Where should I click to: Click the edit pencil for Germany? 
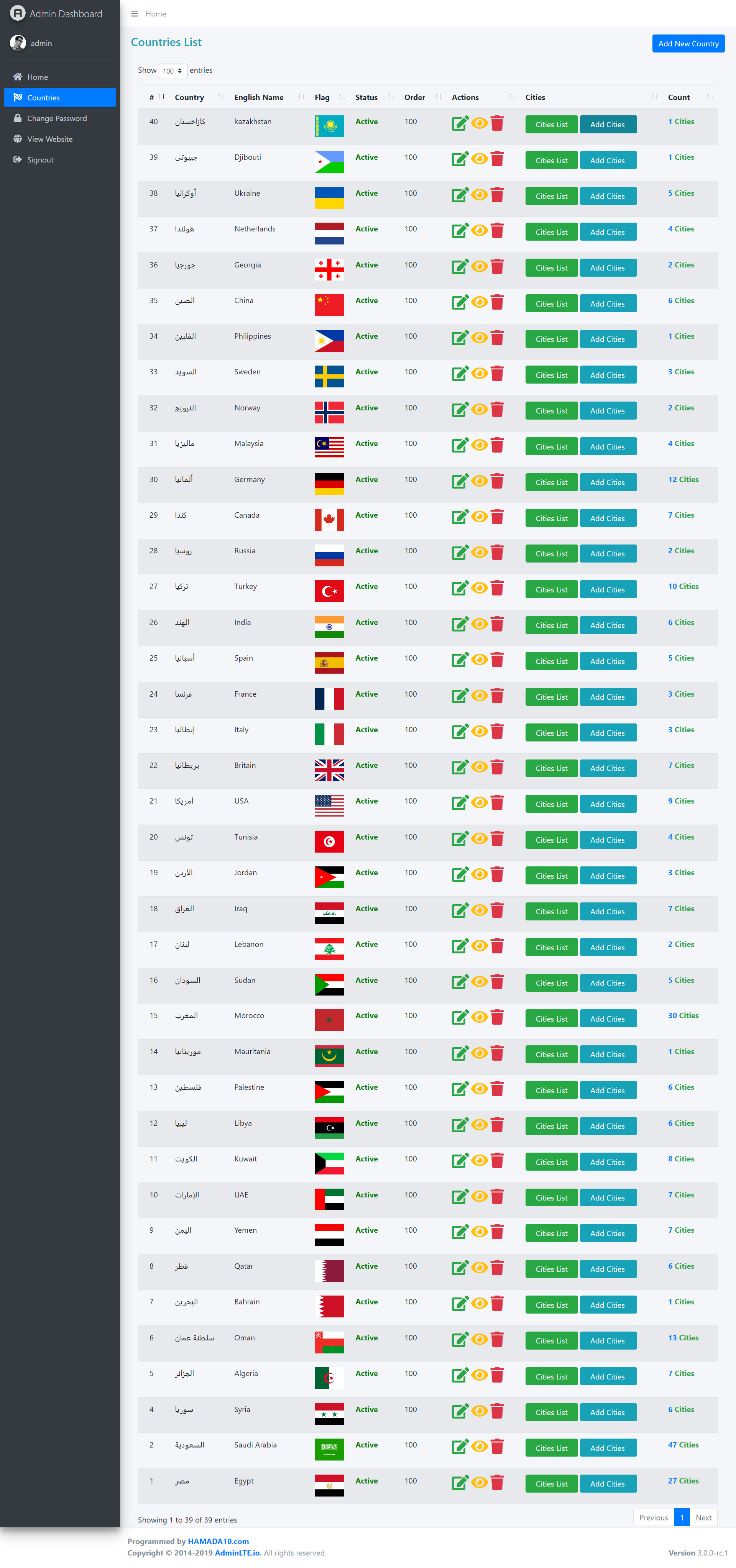(460, 482)
